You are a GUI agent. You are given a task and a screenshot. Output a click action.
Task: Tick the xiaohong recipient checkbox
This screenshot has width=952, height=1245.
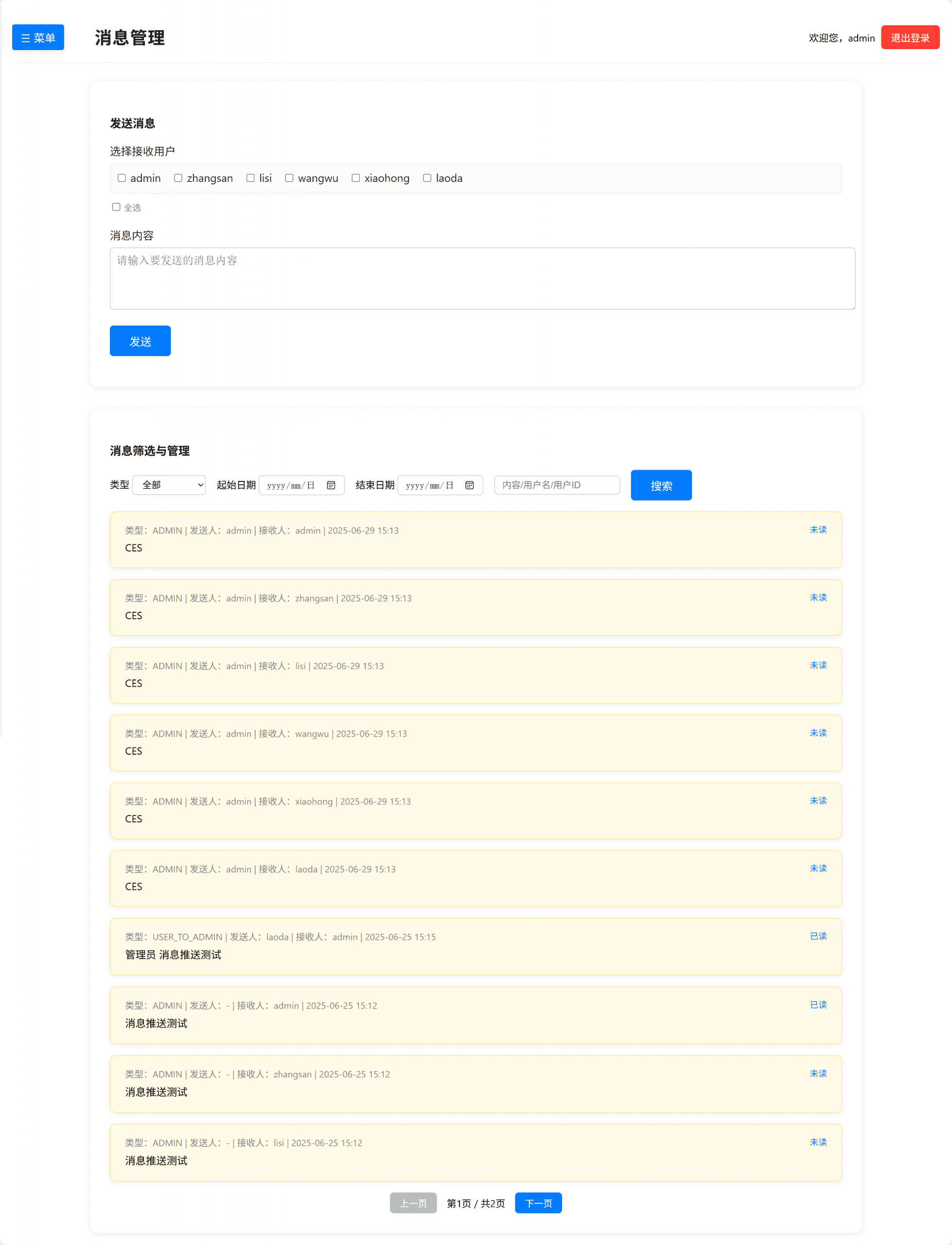356,178
